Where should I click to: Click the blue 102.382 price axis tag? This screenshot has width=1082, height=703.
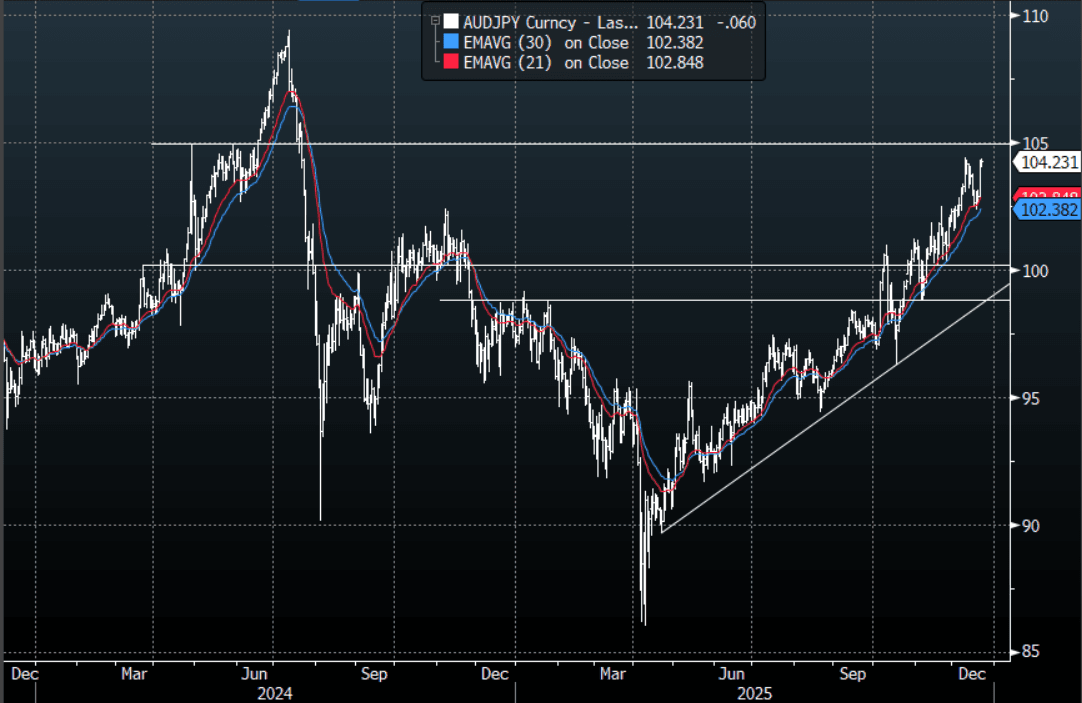(x=1047, y=210)
